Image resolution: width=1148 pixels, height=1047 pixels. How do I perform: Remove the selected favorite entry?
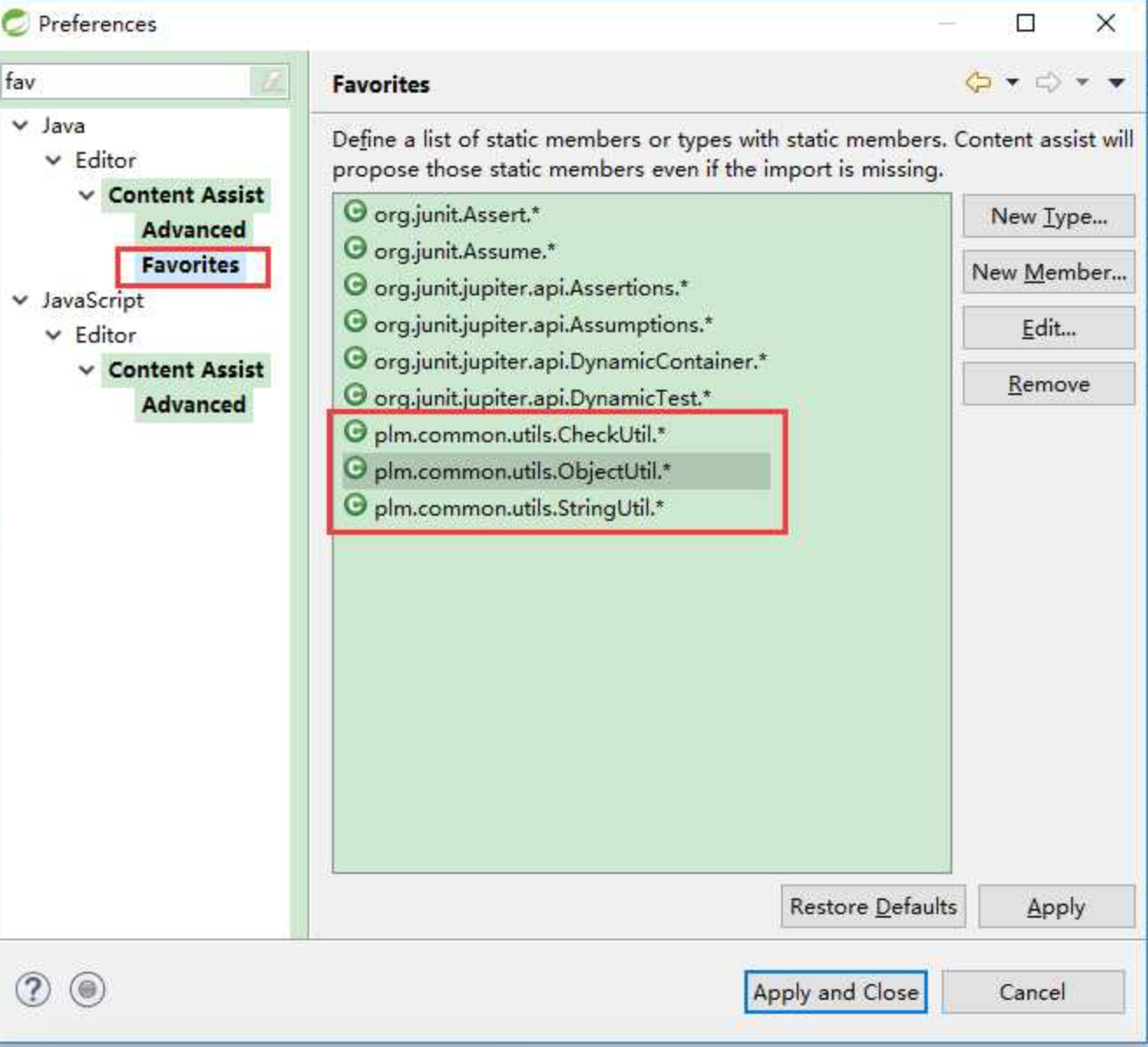pyautogui.click(x=1048, y=385)
